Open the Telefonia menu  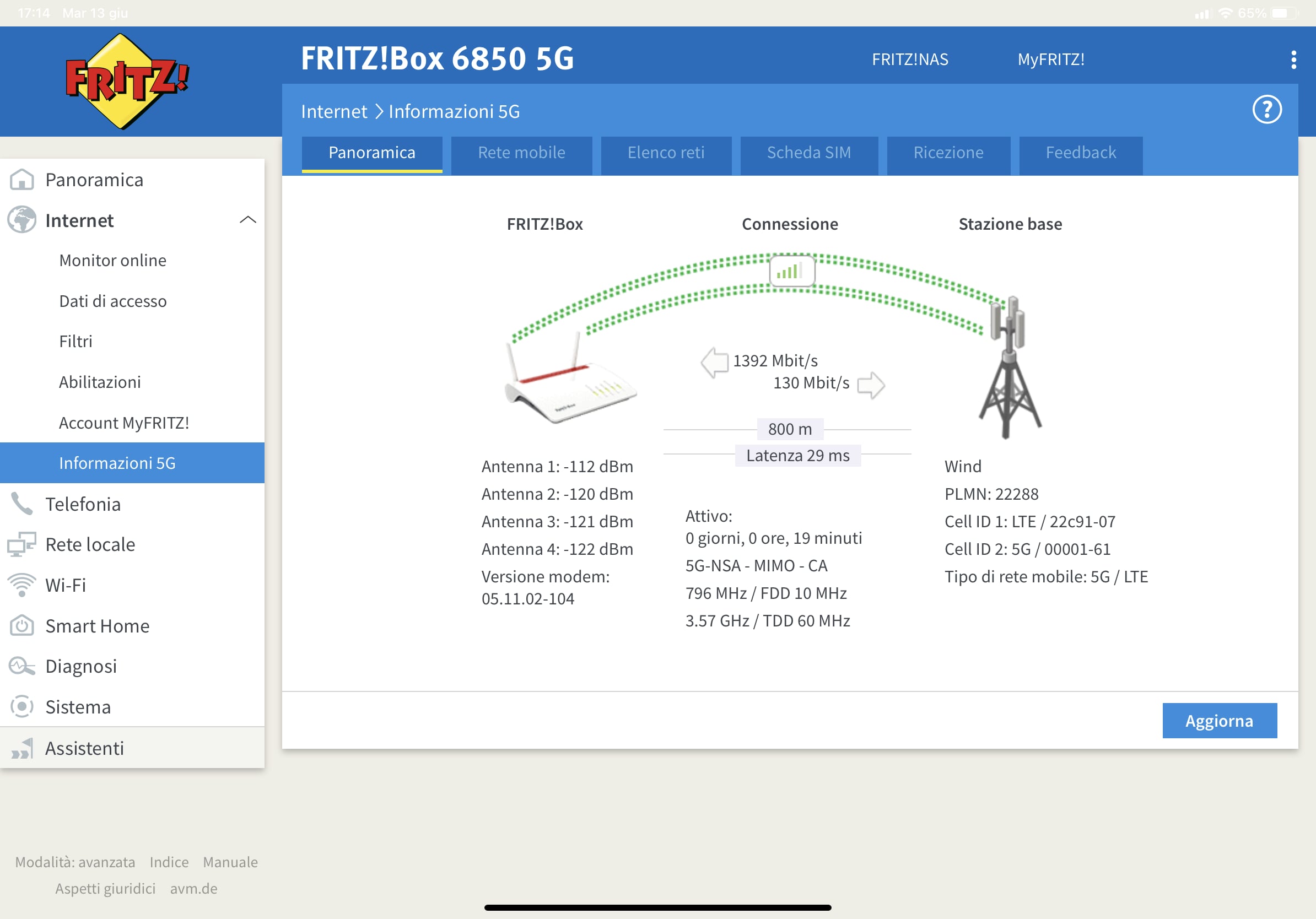(x=132, y=504)
